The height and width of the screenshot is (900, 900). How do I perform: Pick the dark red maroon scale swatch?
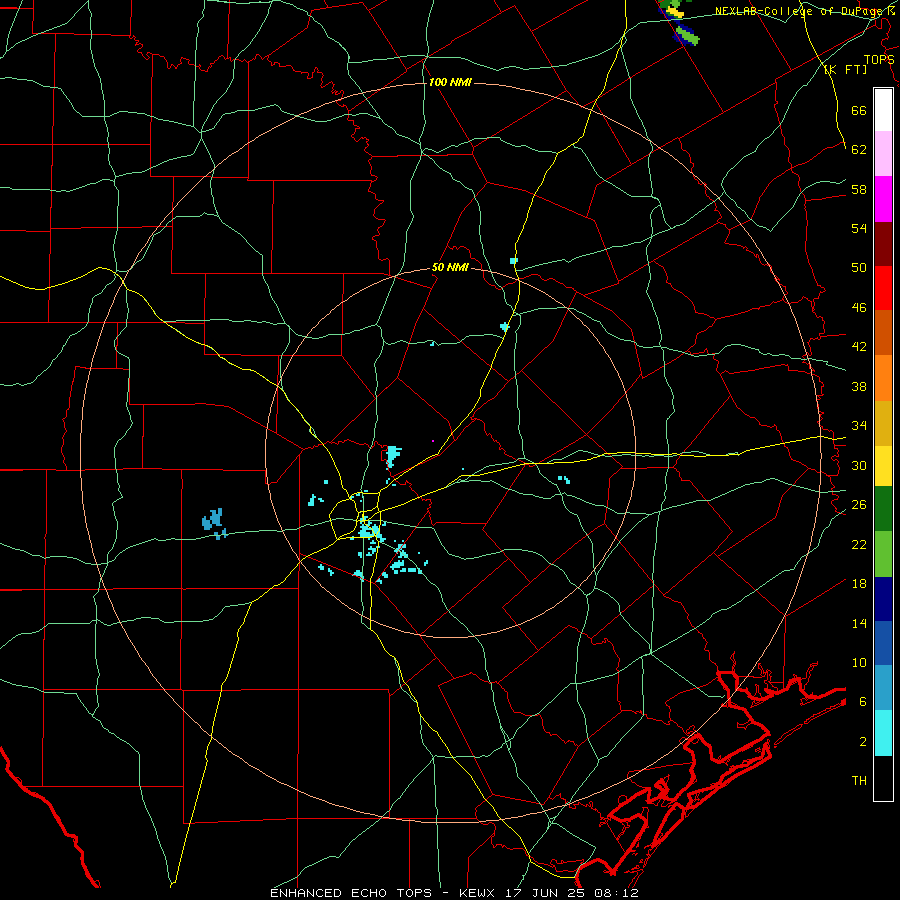(x=883, y=244)
